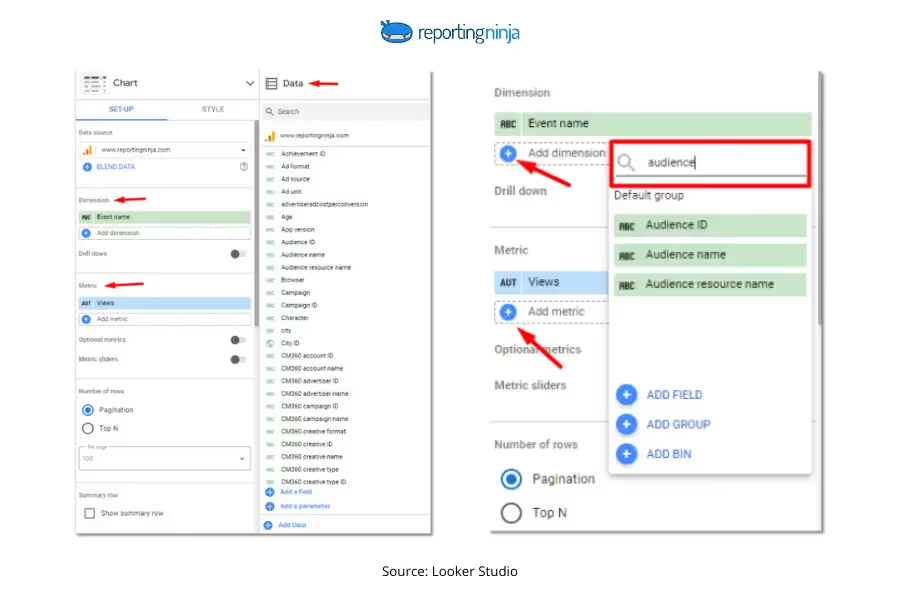The width and height of the screenshot is (900, 600).
Task: Click the ABC type icon on the small Event name chip
Action: [86, 217]
